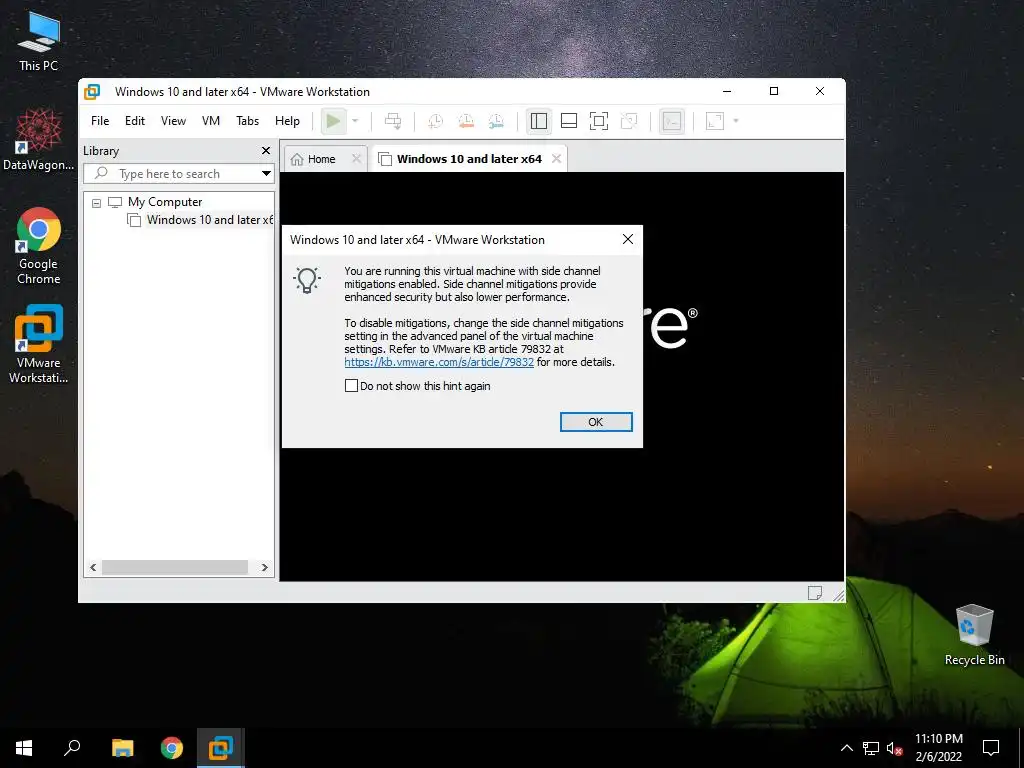Toggle the library sidebar view icon
Viewport: 1024px width, 768px height.
click(539, 121)
